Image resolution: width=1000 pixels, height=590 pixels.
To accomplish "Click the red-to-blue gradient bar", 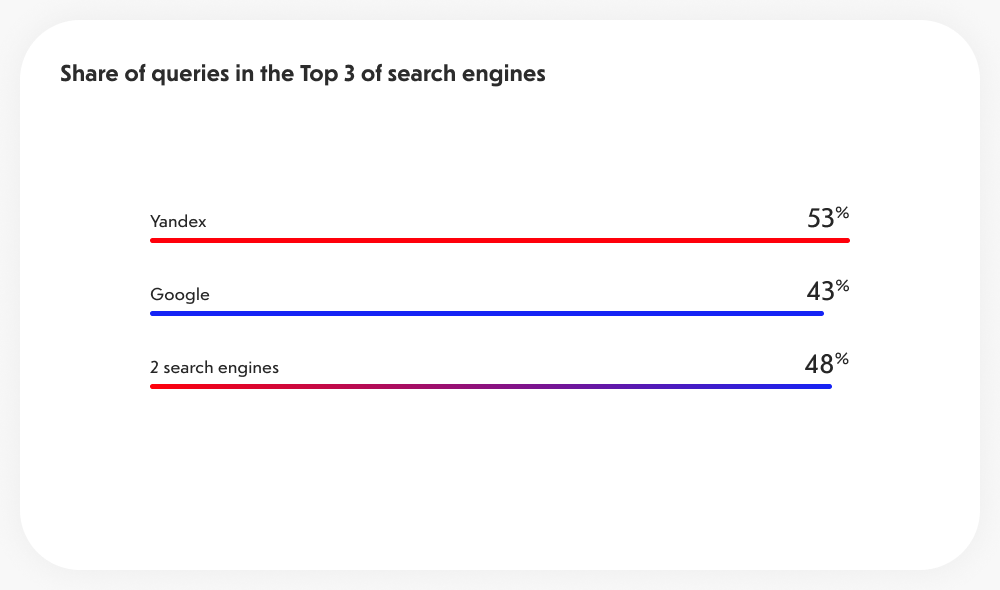I will pyautogui.click(x=490, y=386).
